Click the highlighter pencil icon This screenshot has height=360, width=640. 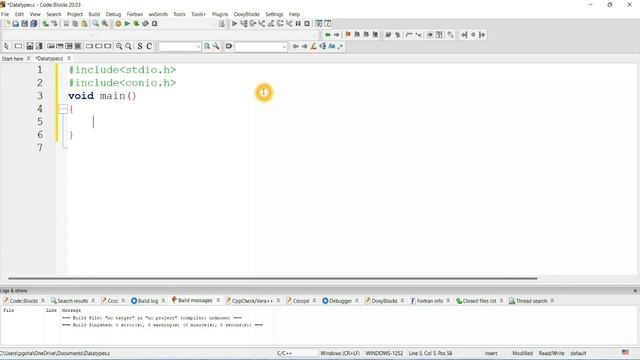tap(313, 46)
